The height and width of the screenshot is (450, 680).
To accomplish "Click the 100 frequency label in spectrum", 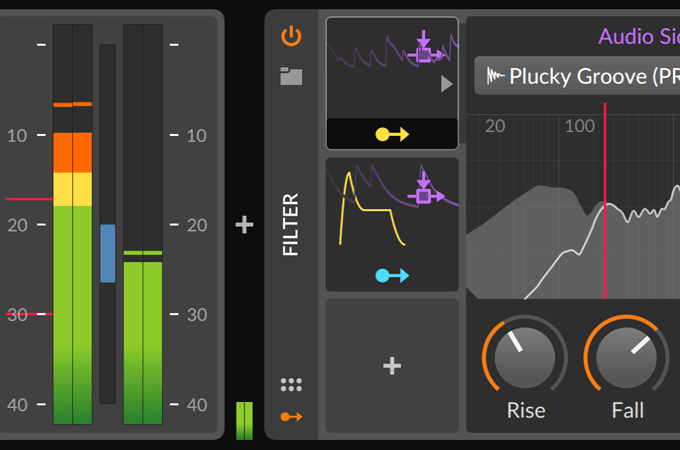I will 579,126.
